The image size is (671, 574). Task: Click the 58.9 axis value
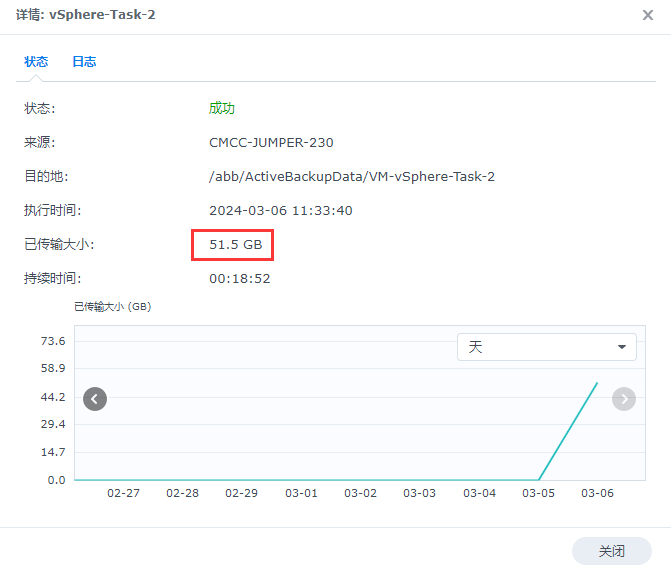point(53,368)
